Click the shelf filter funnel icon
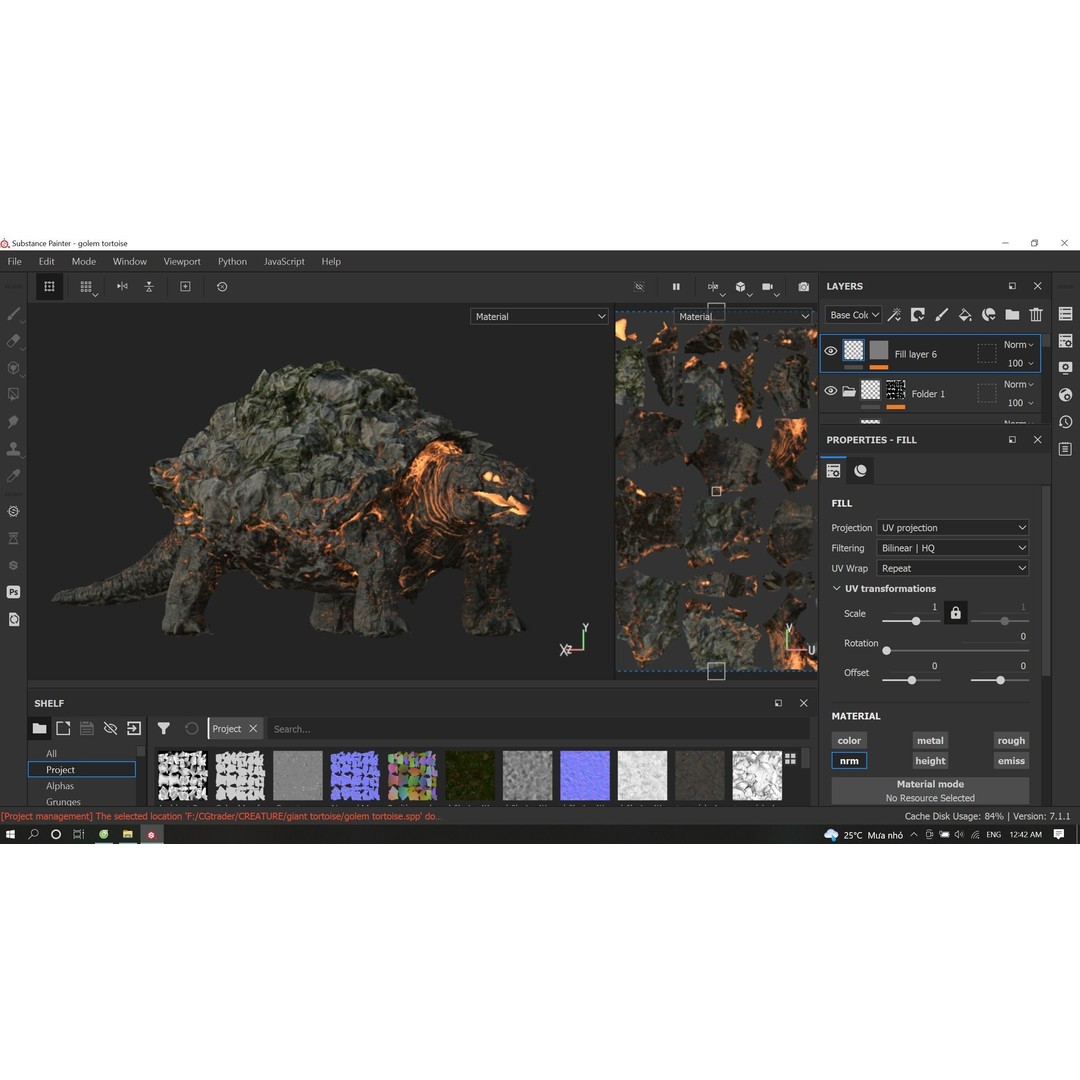The height and width of the screenshot is (1080, 1080). click(163, 728)
